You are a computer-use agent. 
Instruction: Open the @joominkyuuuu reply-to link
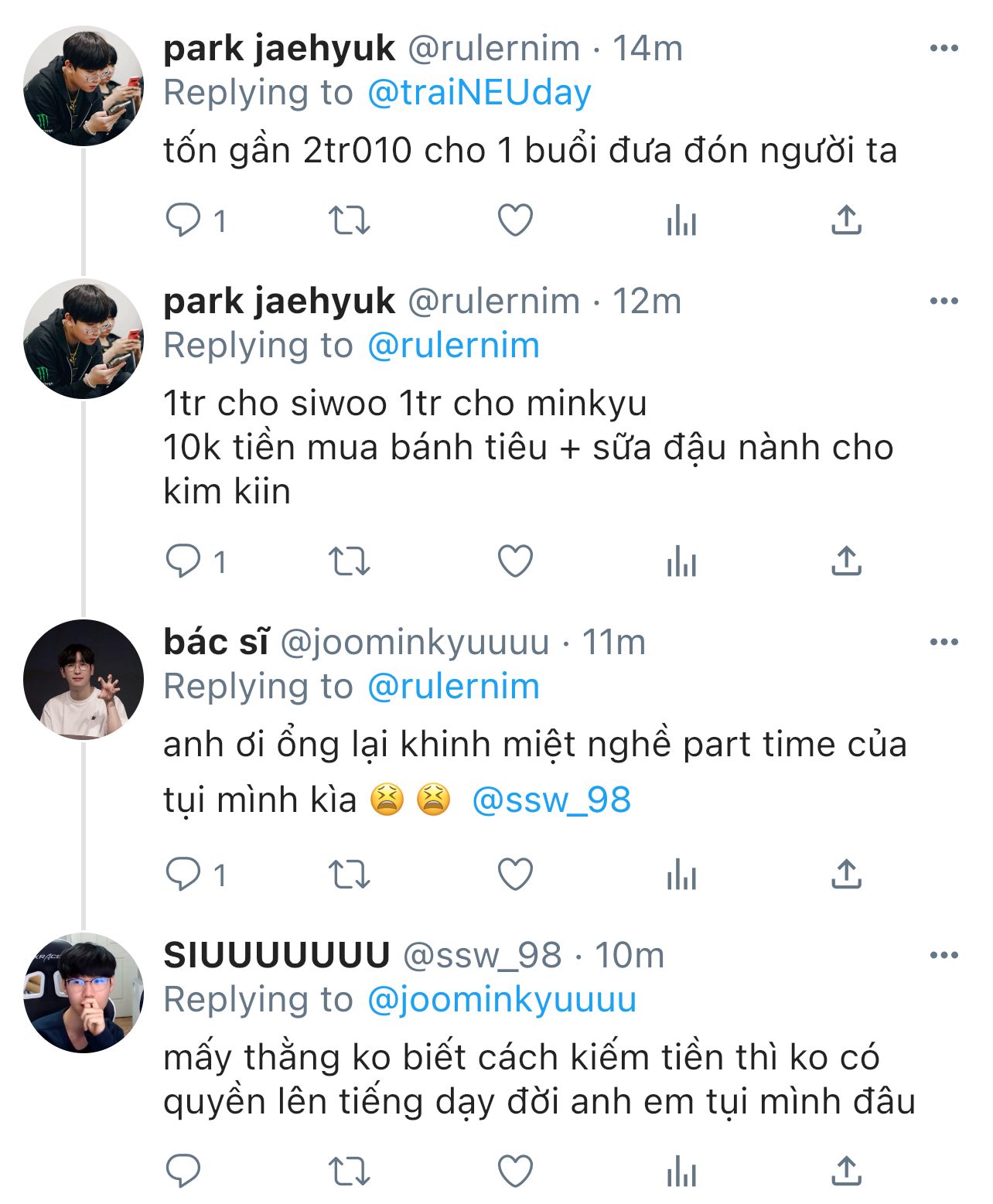pyautogui.click(x=502, y=999)
